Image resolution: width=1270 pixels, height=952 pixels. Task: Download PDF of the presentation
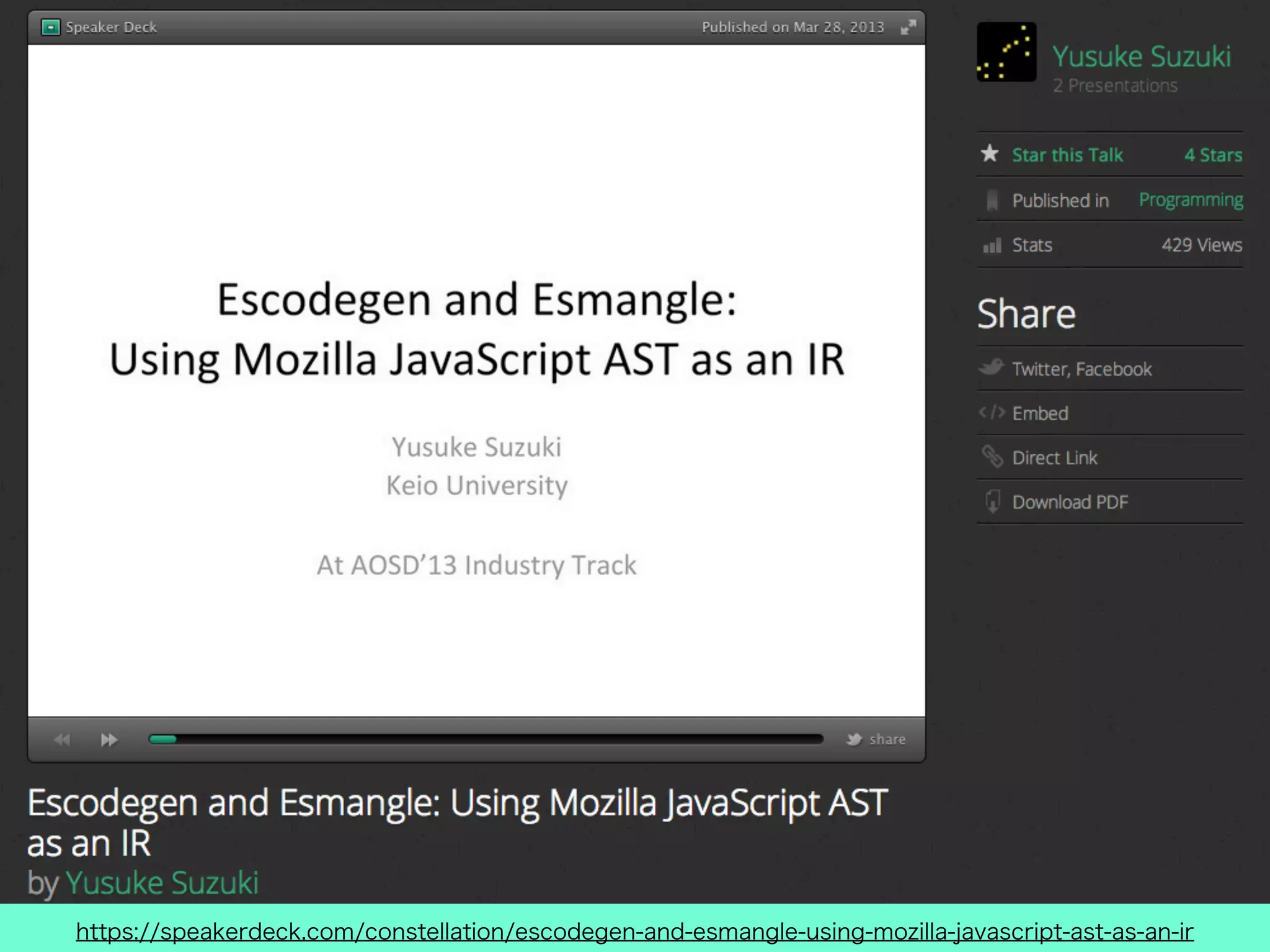[x=1070, y=502]
